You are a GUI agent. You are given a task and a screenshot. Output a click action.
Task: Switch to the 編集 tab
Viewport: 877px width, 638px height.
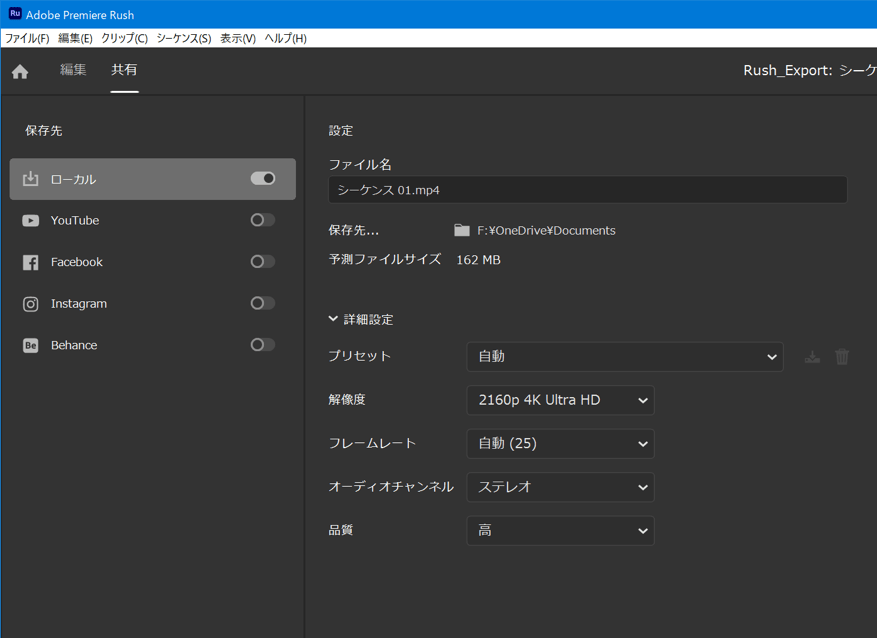(x=73, y=70)
